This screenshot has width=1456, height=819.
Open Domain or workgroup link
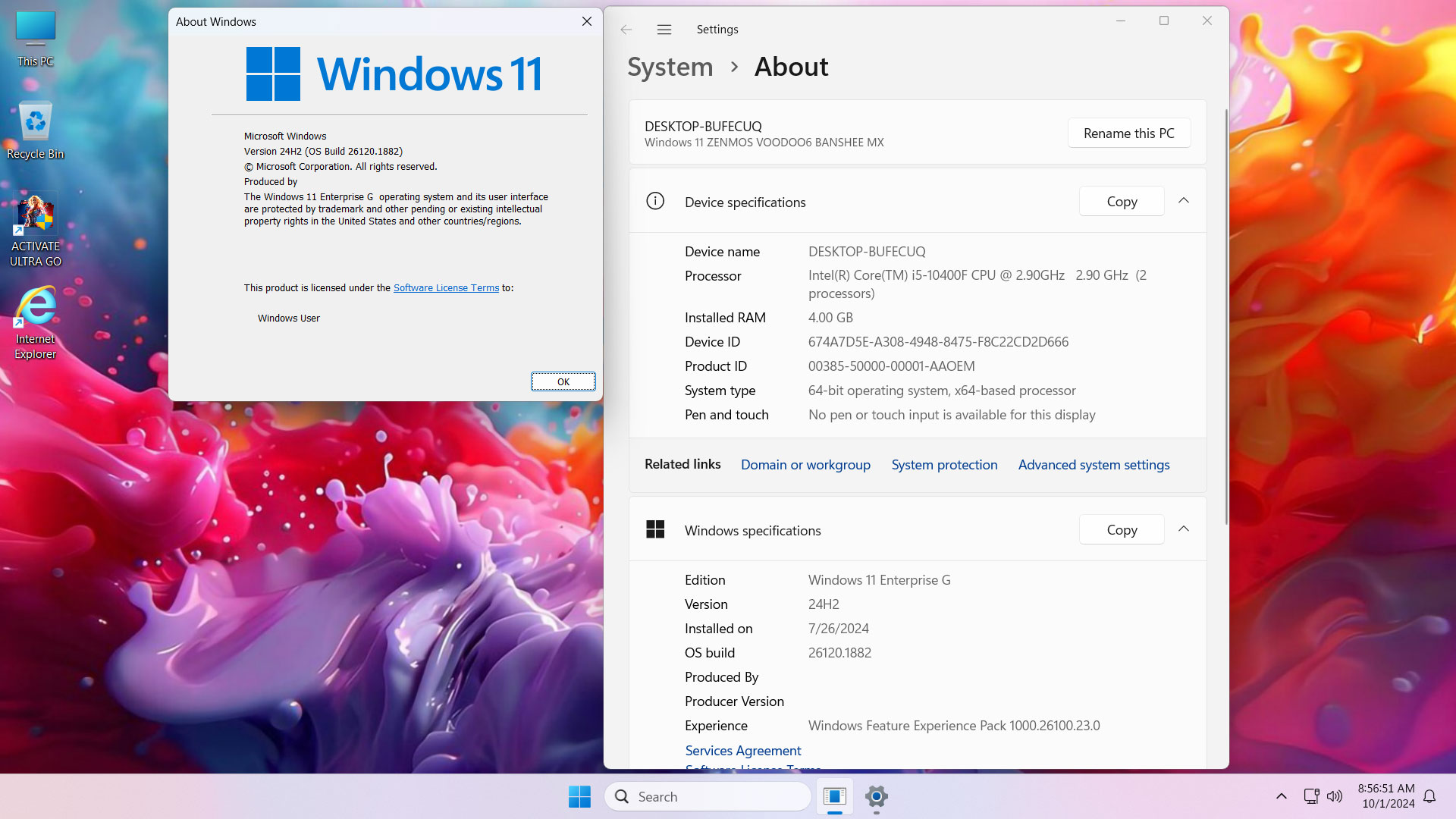coord(805,465)
